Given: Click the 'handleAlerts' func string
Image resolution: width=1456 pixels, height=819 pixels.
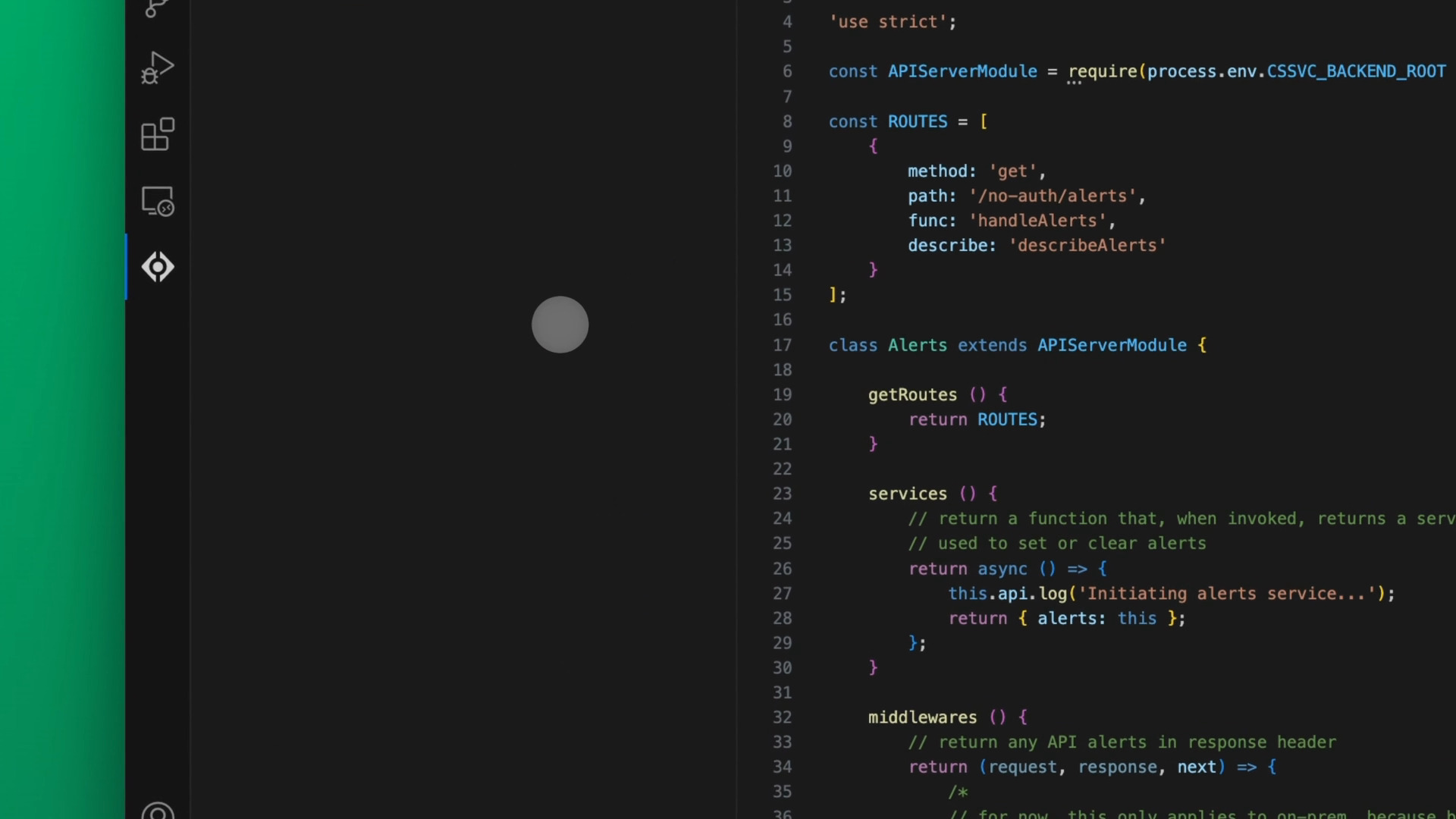Looking at the screenshot, I should 1037,221.
